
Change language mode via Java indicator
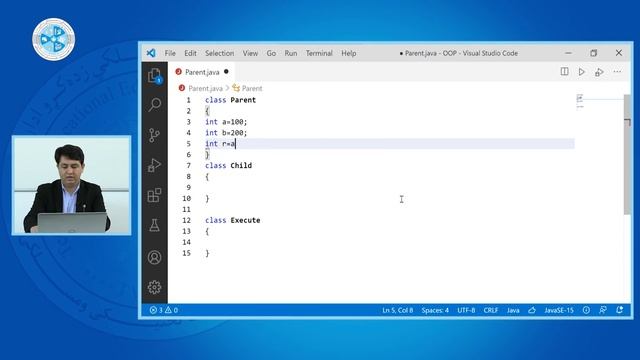pyautogui.click(x=513, y=310)
